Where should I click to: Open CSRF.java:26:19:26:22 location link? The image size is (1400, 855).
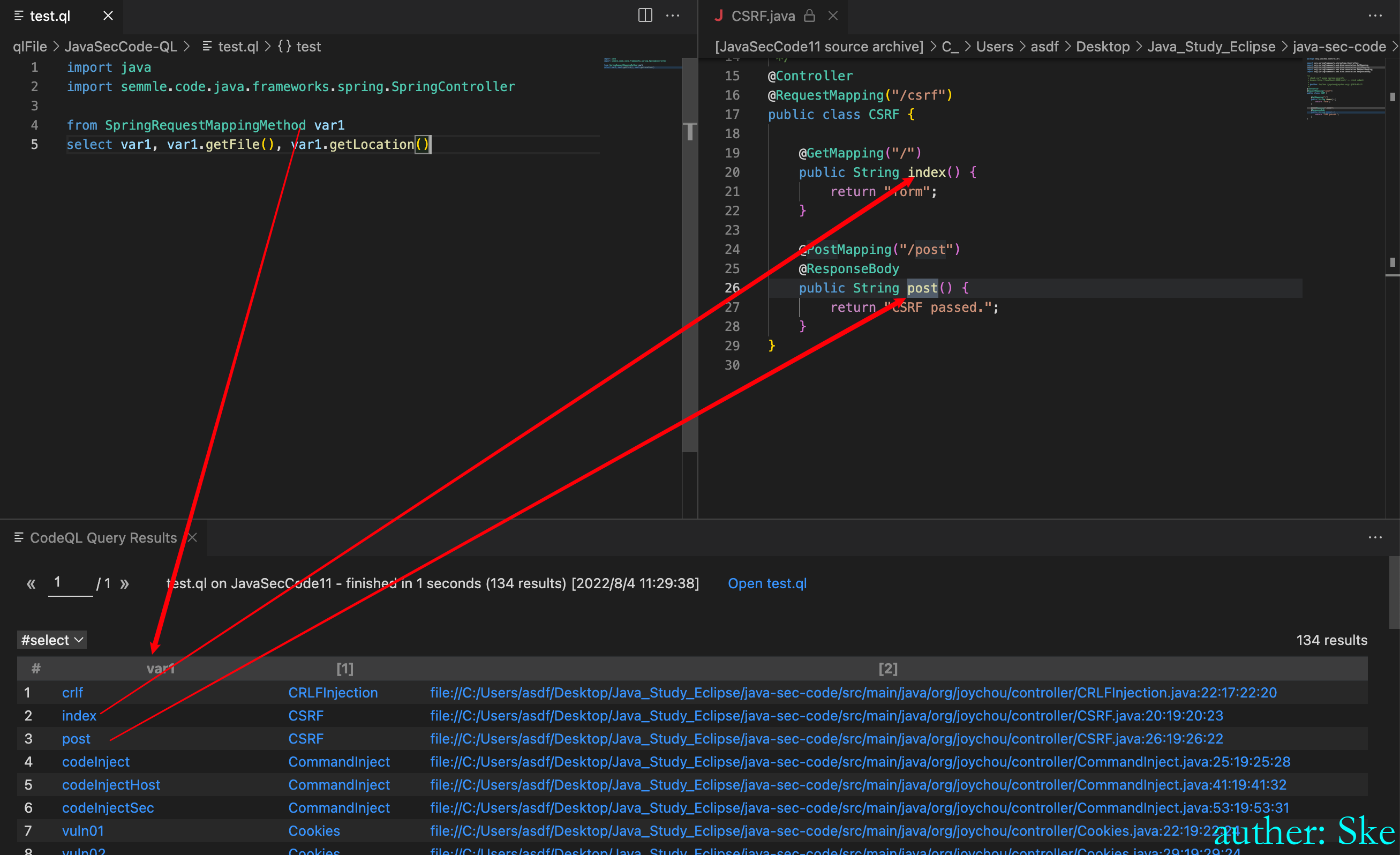click(827, 739)
